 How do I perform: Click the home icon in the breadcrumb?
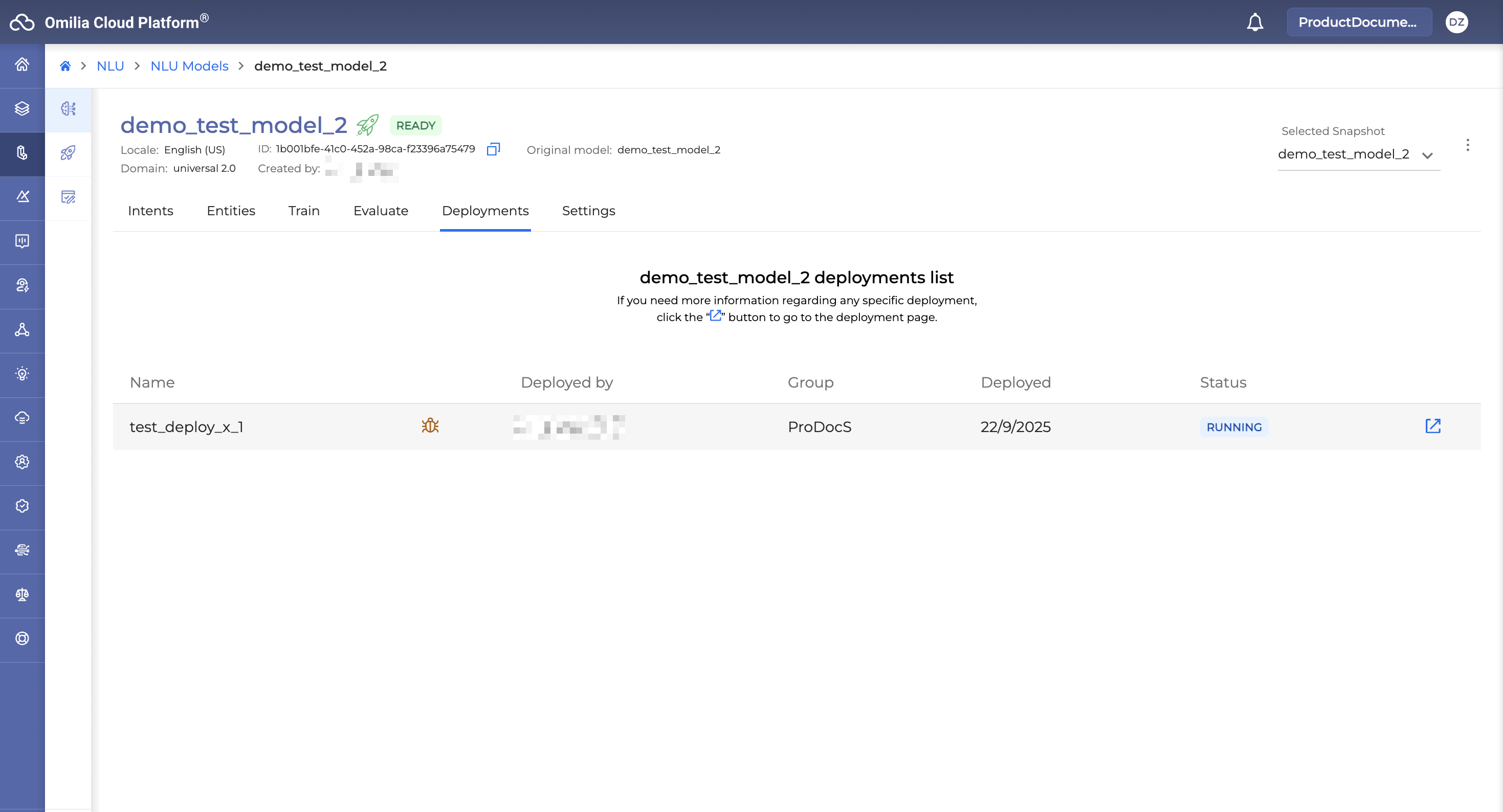click(x=65, y=66)
